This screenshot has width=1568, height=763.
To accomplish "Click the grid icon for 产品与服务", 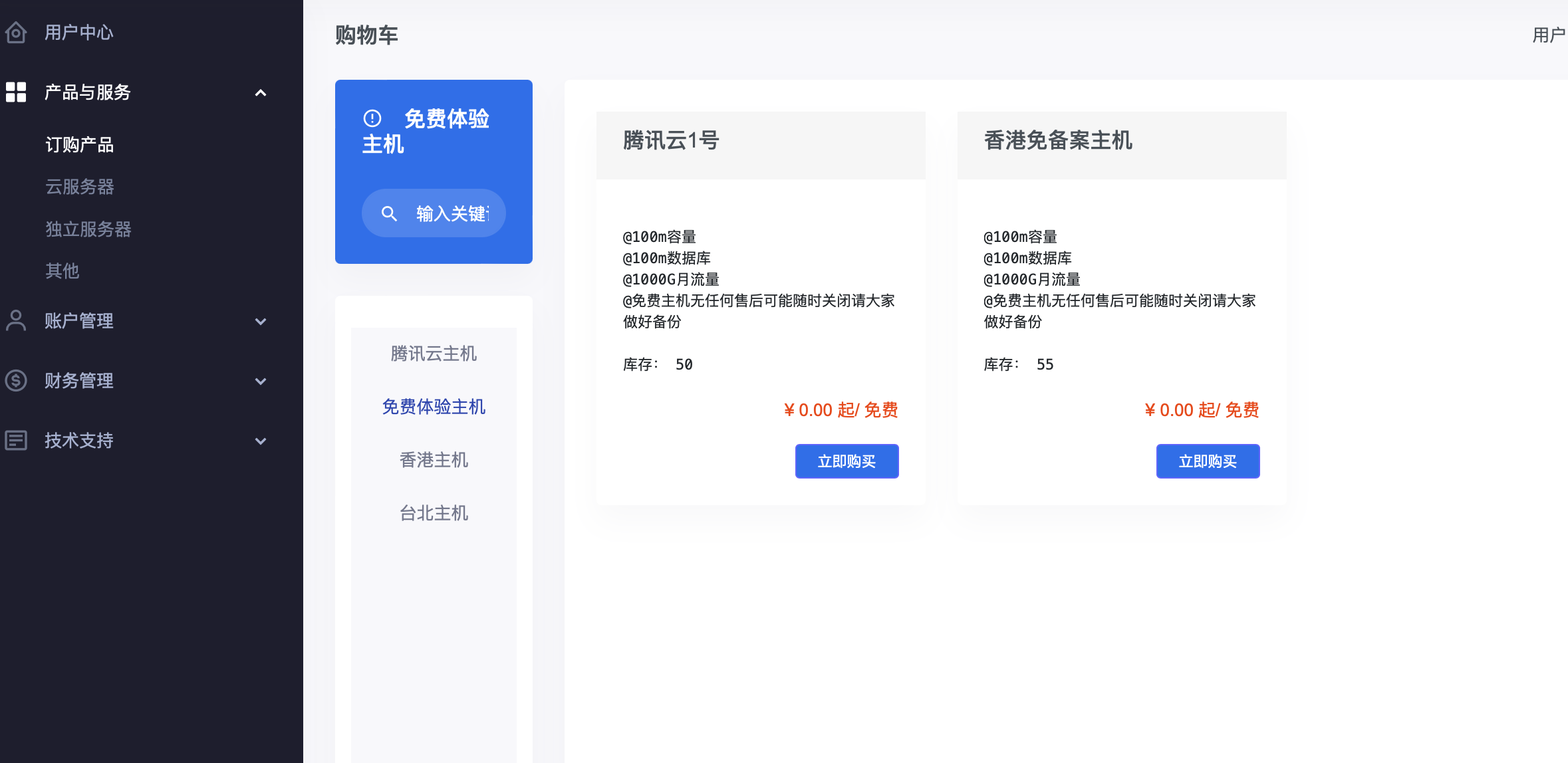I will pyautogui.click(x=16, y=92).
